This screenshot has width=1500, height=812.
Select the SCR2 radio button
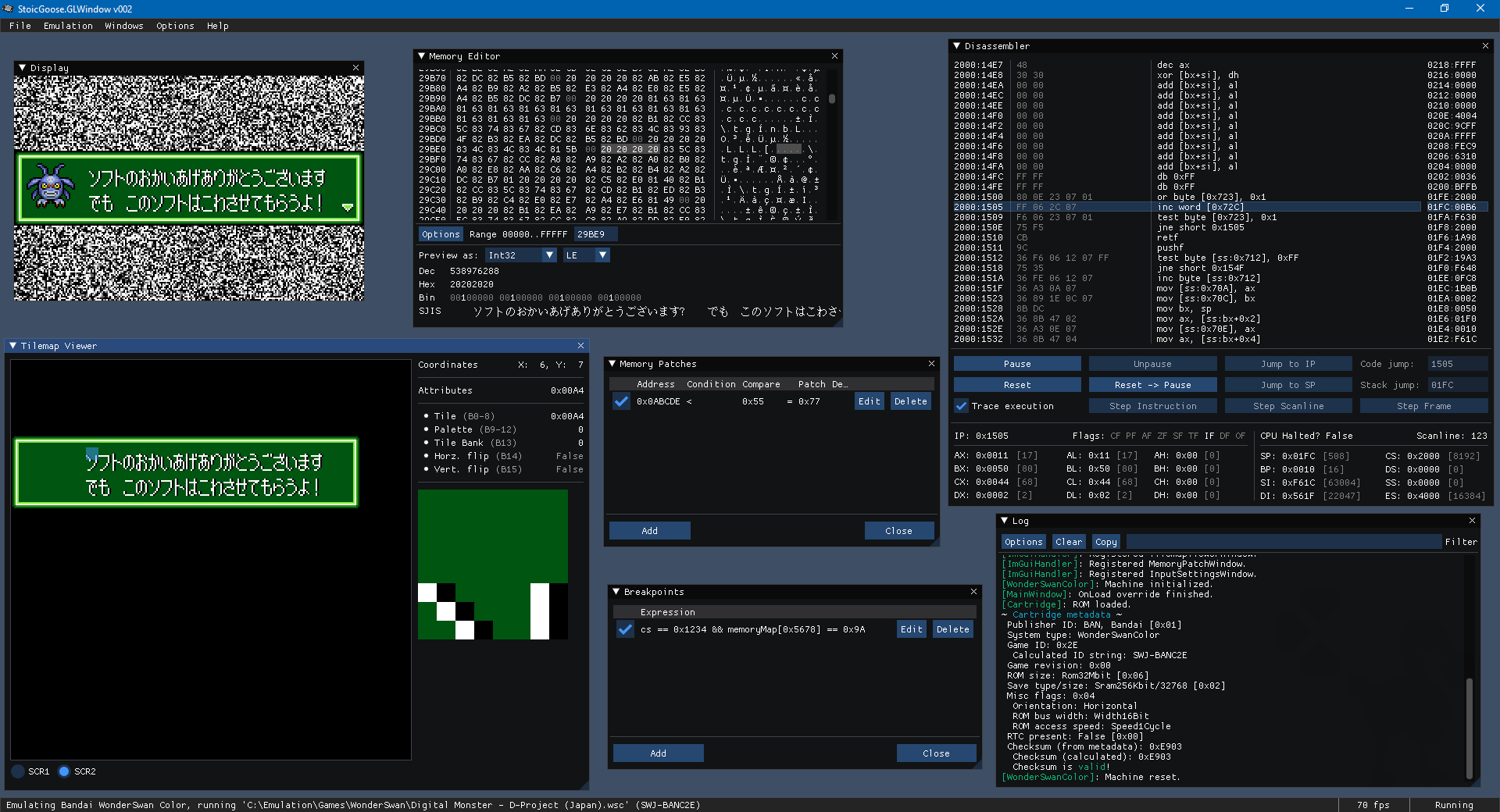[x=64, y=771]
